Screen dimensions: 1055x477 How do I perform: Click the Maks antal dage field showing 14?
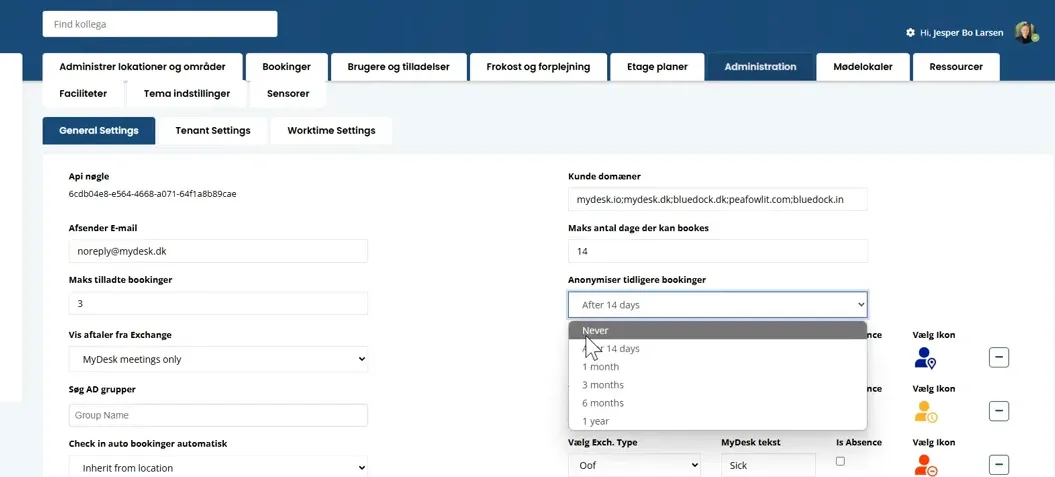click(x=718, y=251)
